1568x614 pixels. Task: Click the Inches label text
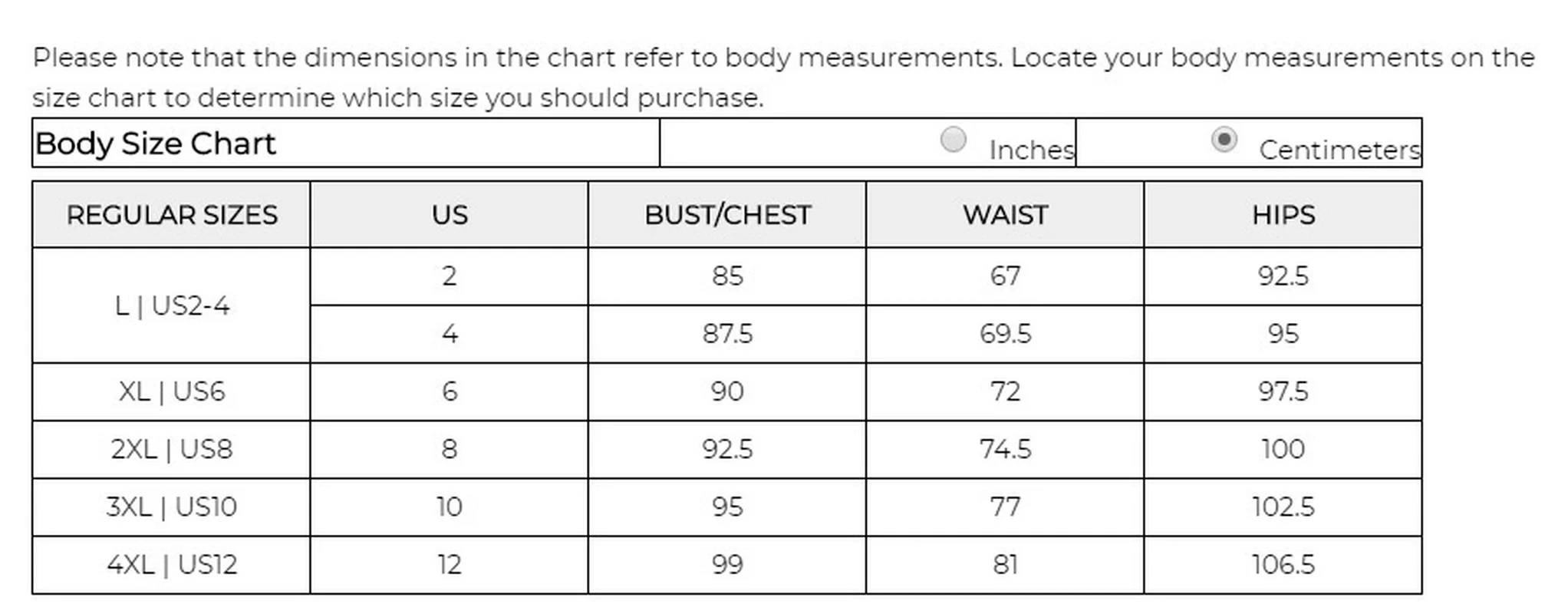pyautogui.click(x=1031, y=150)
